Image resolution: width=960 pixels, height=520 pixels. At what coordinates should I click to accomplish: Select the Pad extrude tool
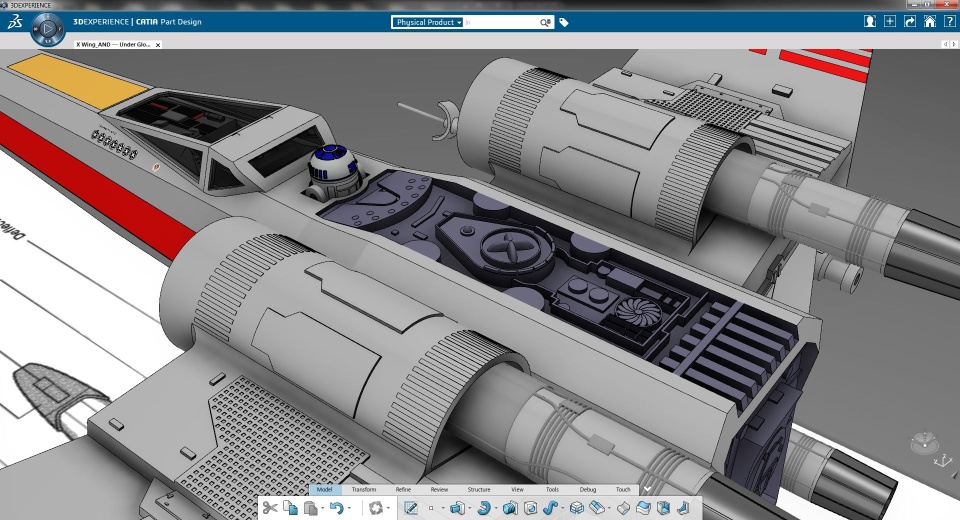point(457,508)
